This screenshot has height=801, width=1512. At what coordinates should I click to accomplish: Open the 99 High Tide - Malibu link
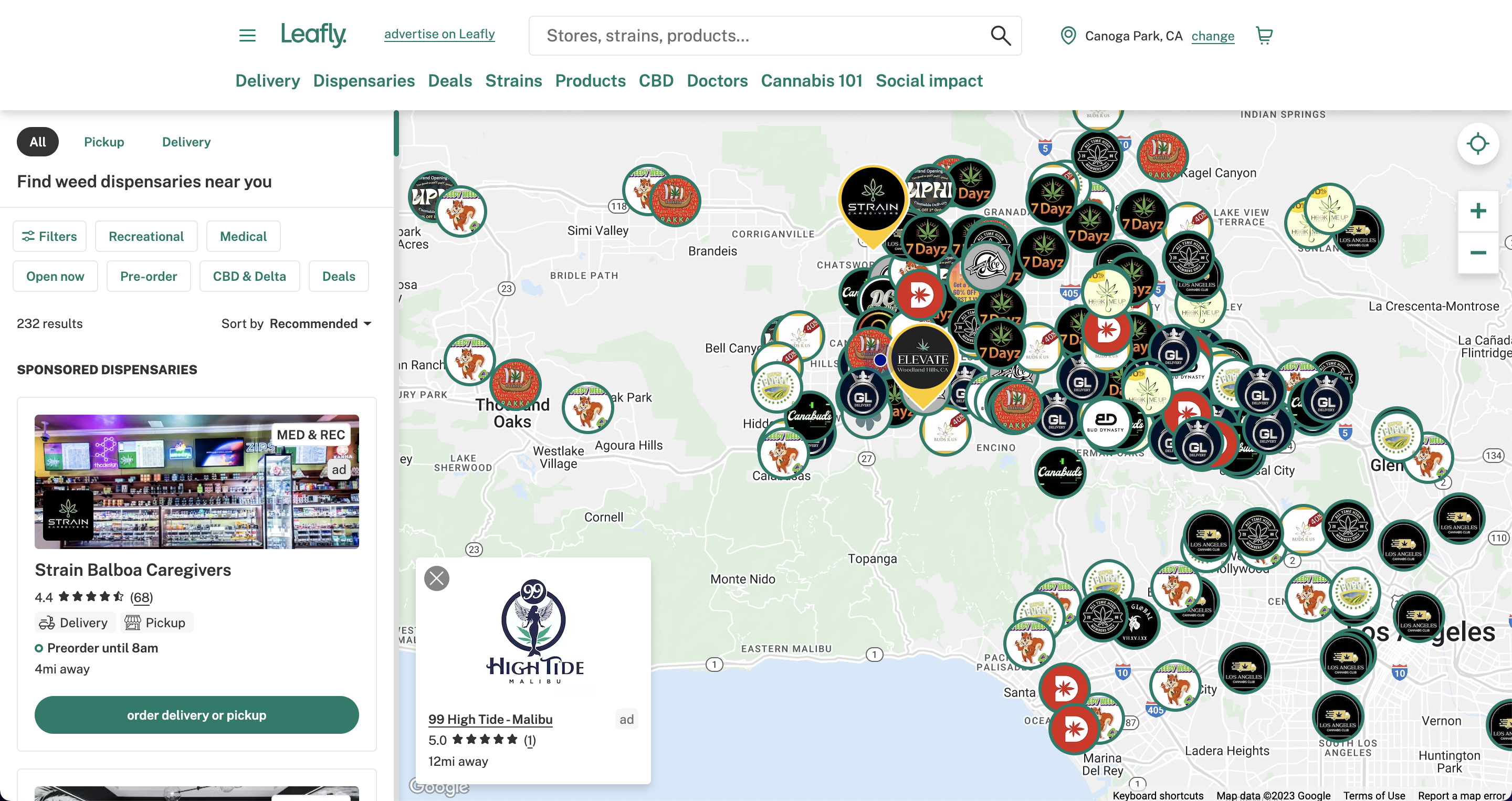click(x=490, y=720)
